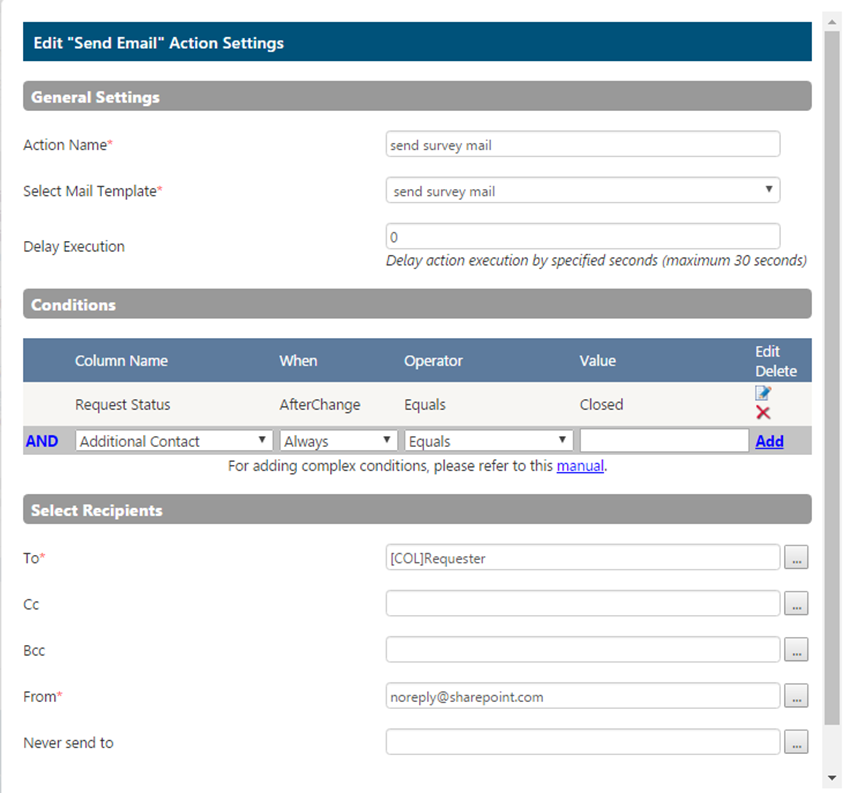This screenshot has height=793, width=850.
Task: Focus the Action Name text field
Action: pyautogui.click(x=583, y=144)
